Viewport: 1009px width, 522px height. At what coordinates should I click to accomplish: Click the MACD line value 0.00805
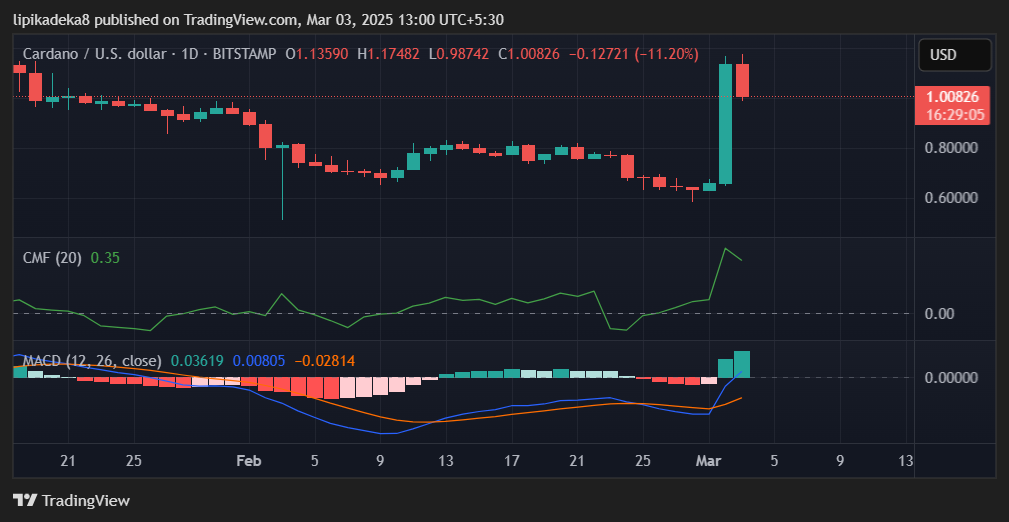(259, 361)
